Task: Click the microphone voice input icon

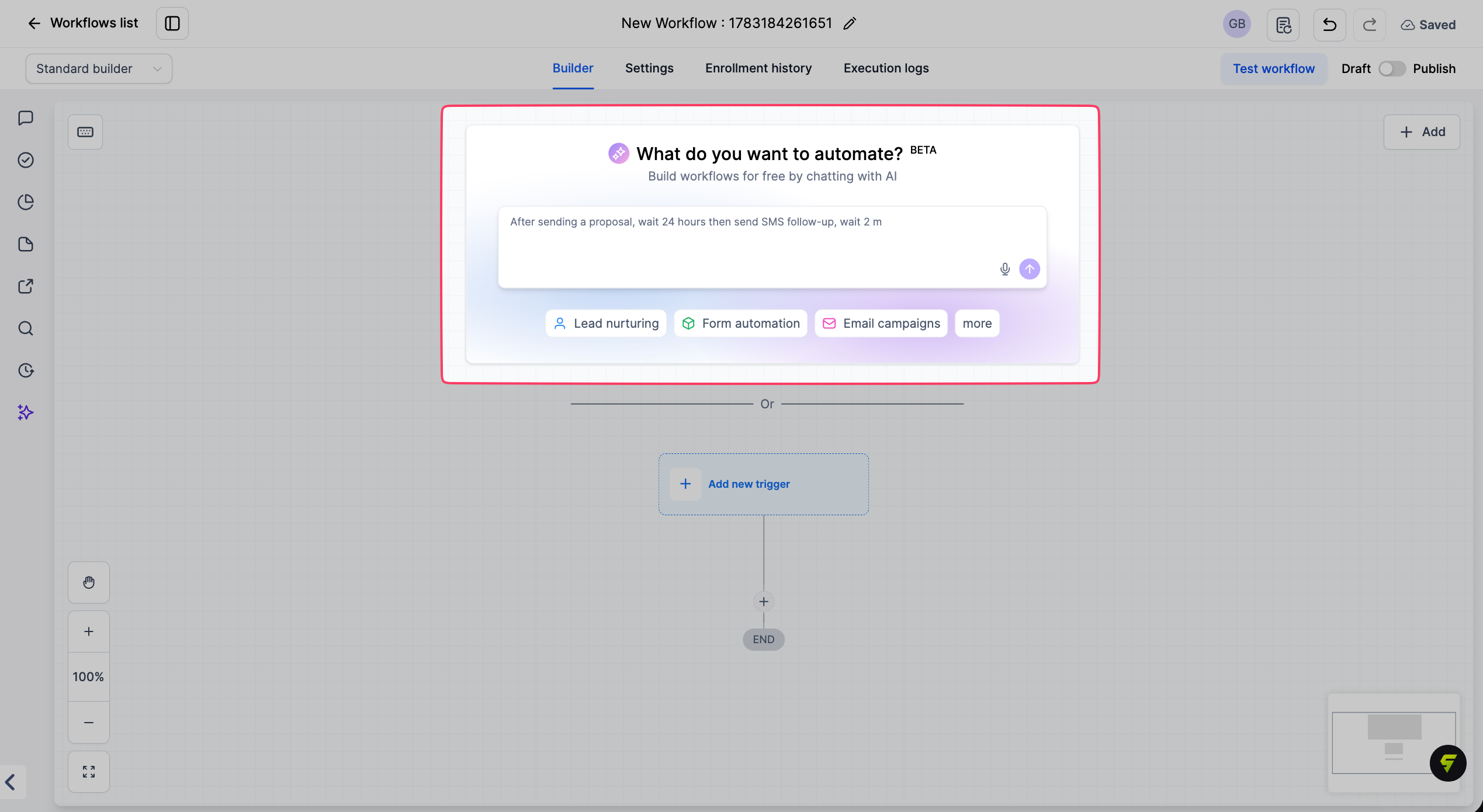Action: [x=1004, y=269]
